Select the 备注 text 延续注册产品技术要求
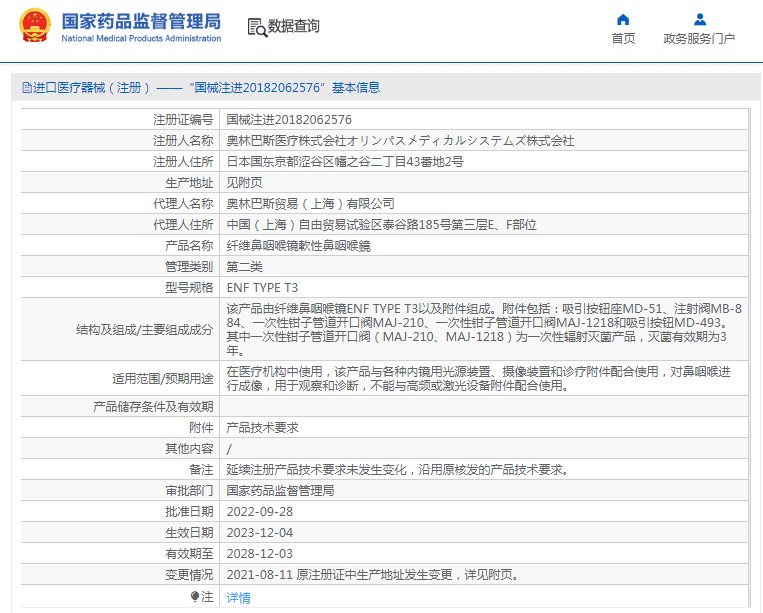Image resolution: width=763 pixels, height=613 pixels. coord(397,469)
